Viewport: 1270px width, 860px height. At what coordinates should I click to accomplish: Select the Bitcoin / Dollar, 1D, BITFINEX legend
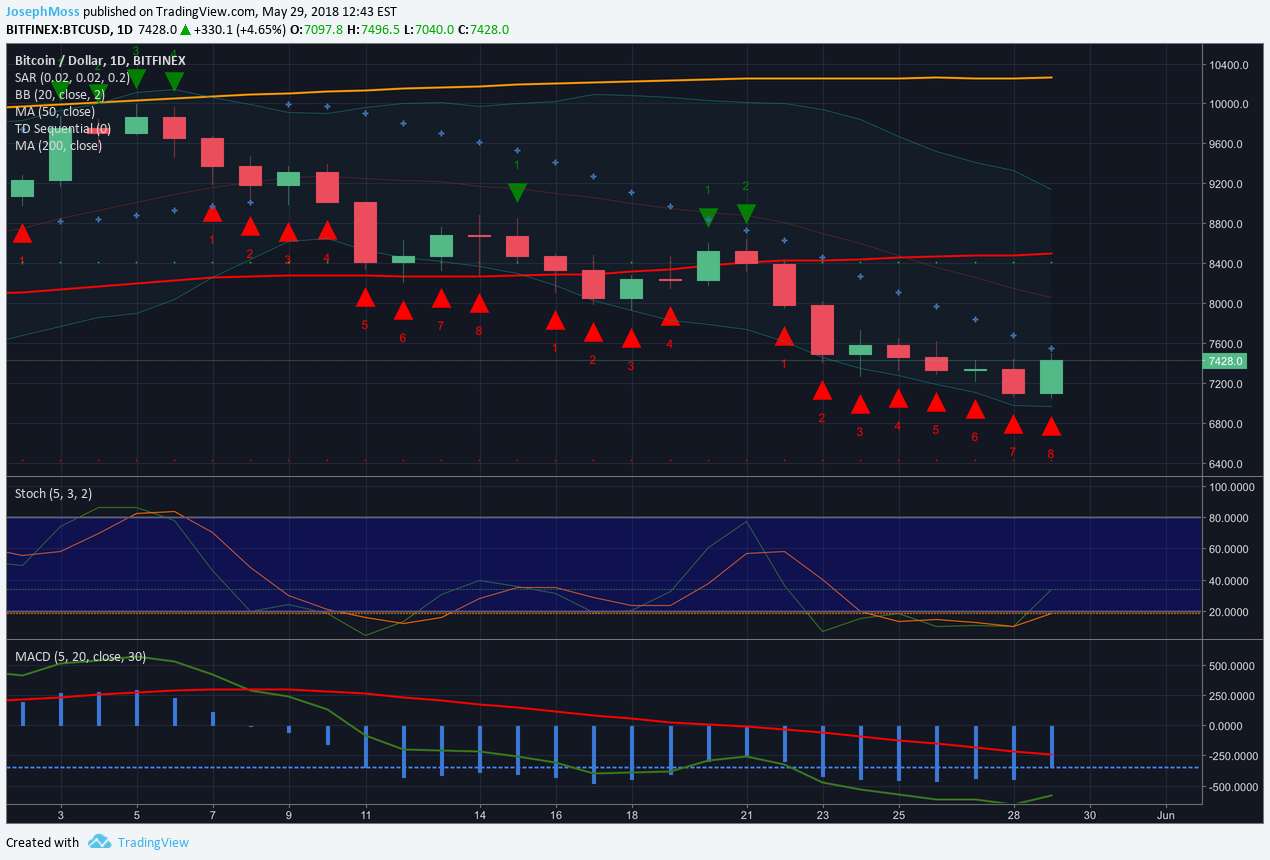pos(100,60)
